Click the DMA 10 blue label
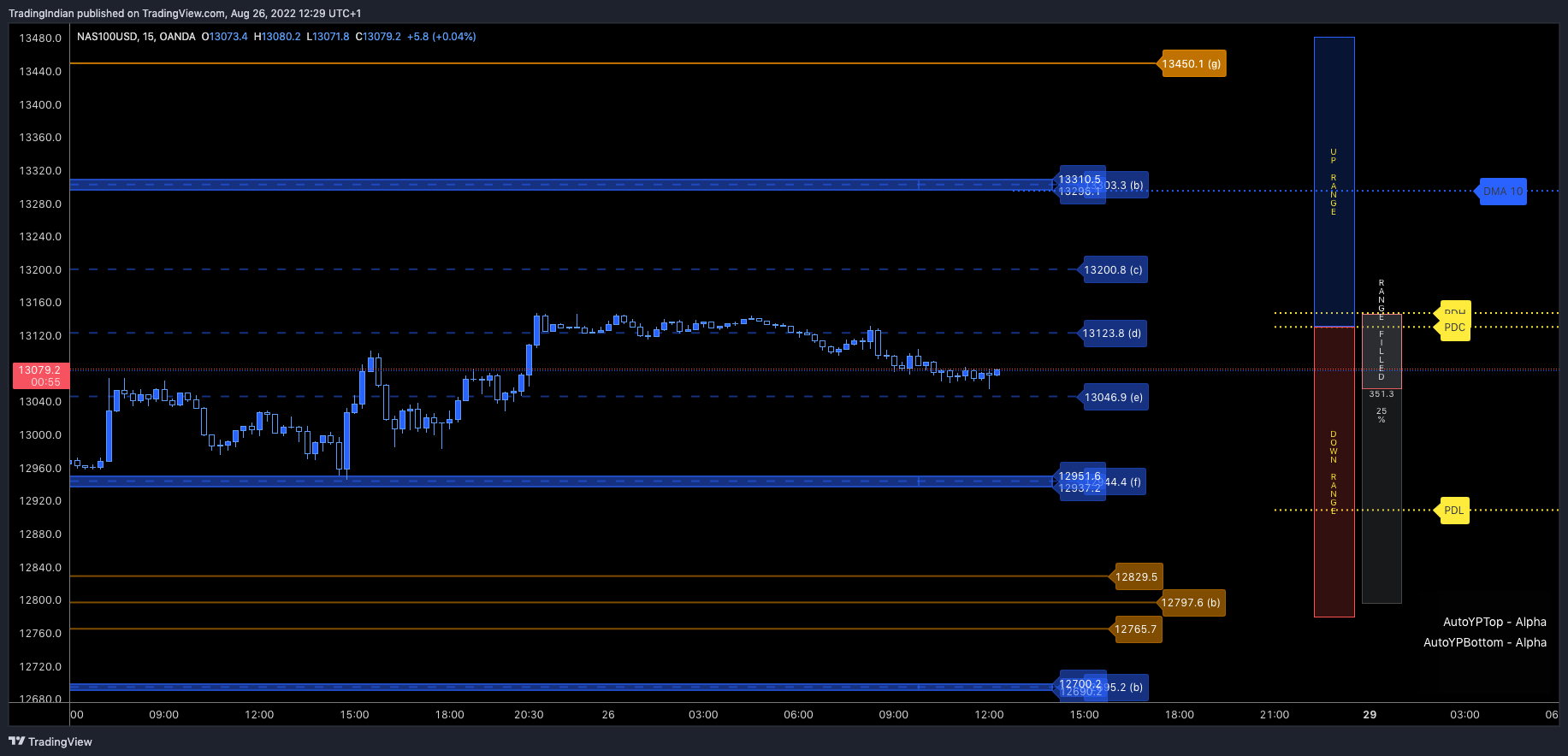The image size is (1568, 756). (1502, 192)
